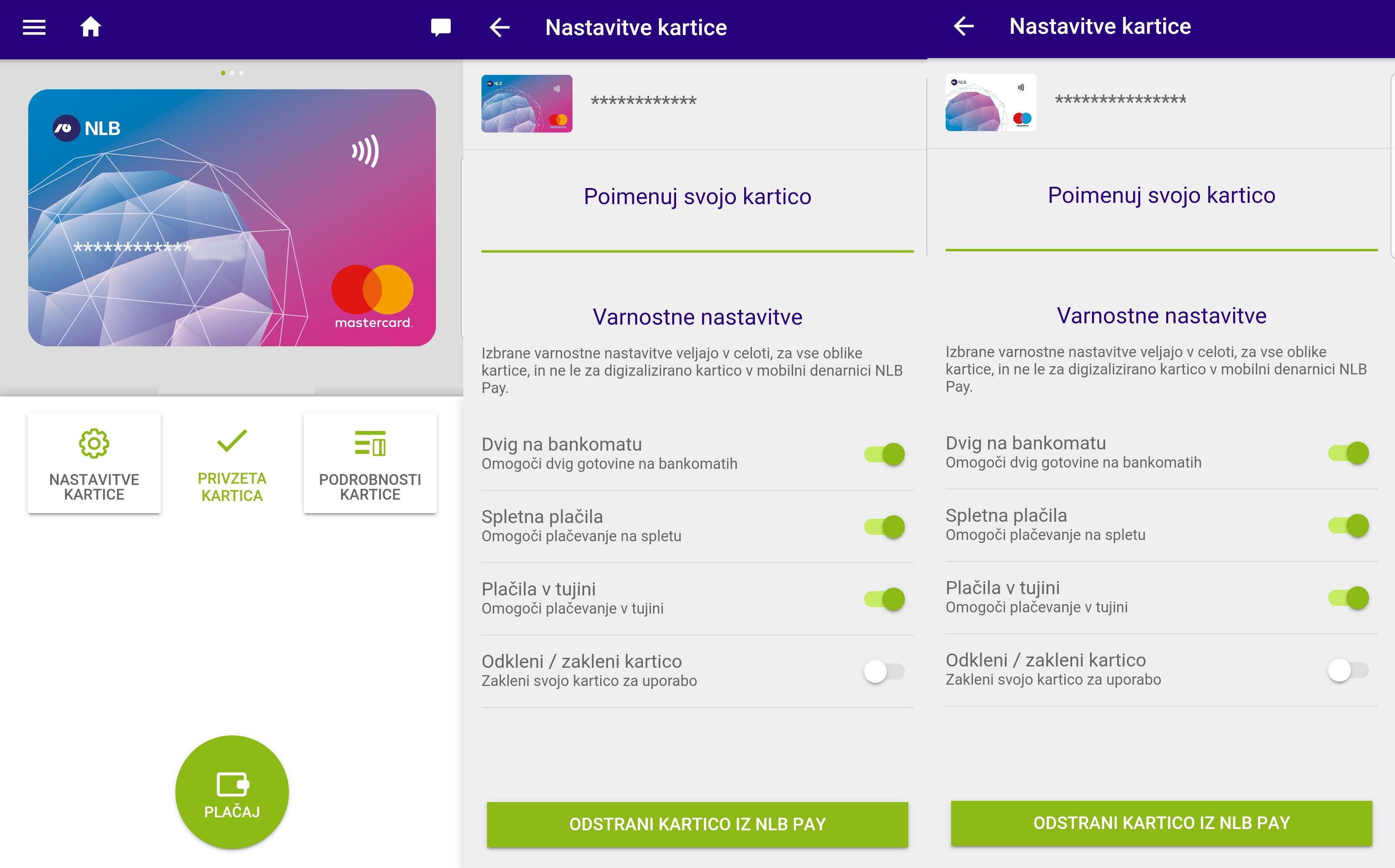Viewport: 1395px width, 868px height.
Task: Go to the home screen icon
Action: [x=91, y=27]
